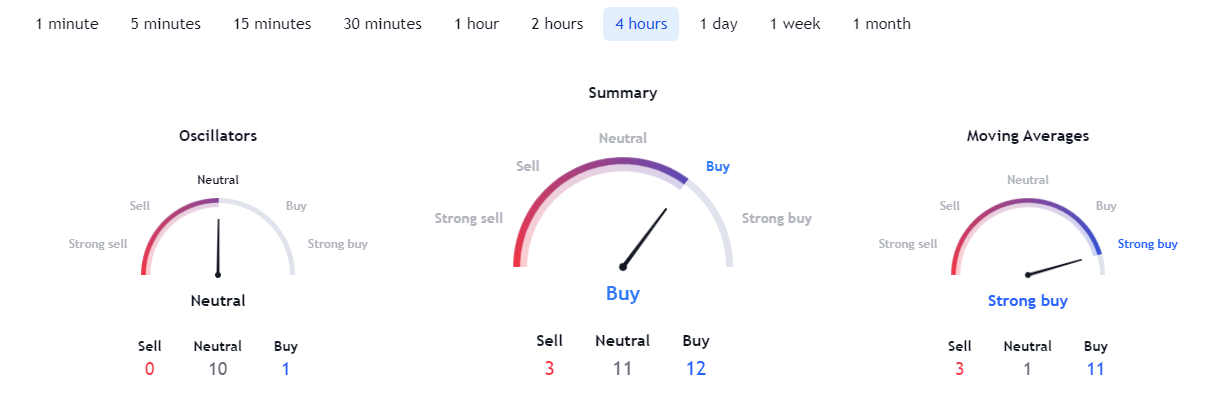
Task: Switch to 2 hours timeframe
Action: pos(557,24)
